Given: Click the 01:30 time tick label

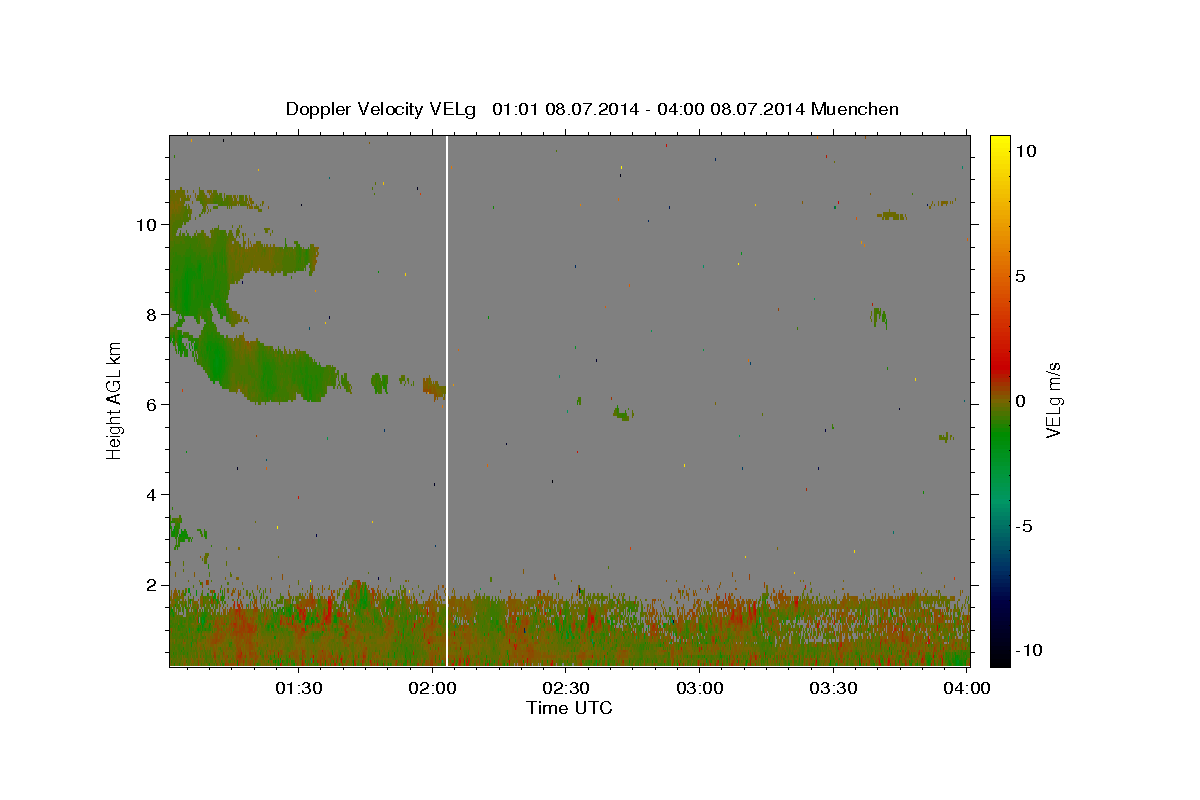Looking at the screenshot, I should [298, 688].
